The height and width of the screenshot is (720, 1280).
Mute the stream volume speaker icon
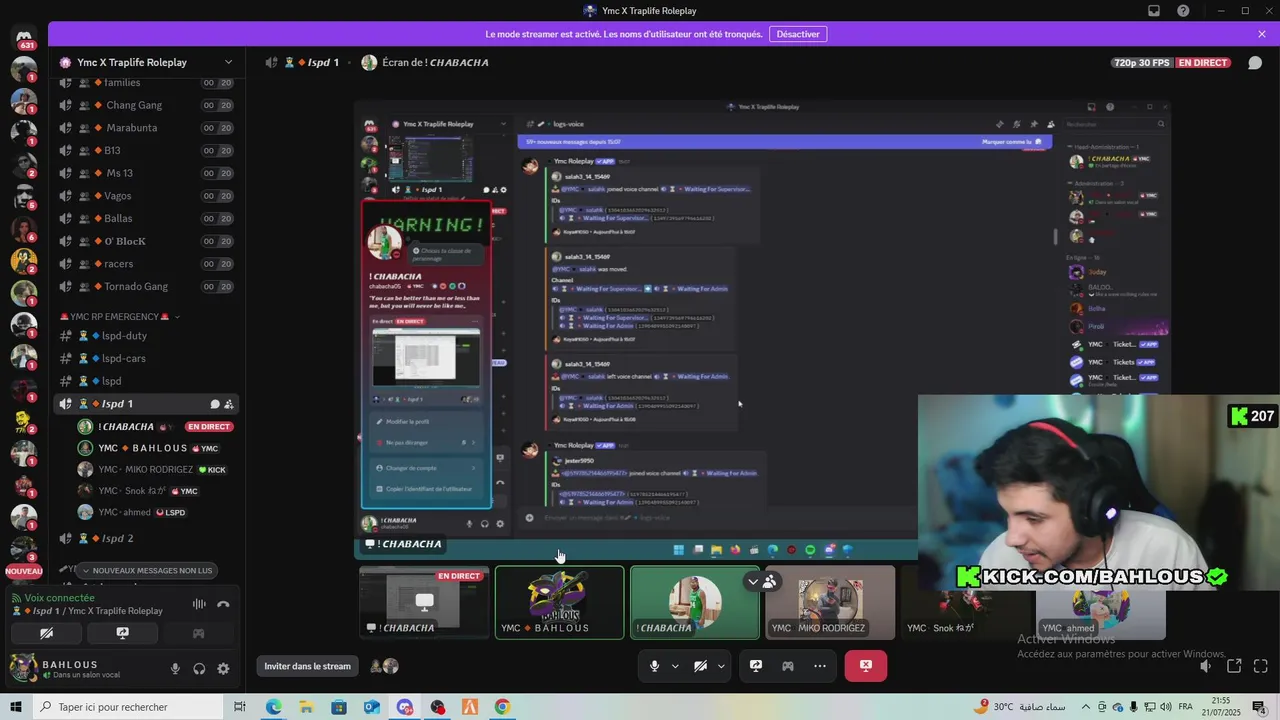click(x=1206, y=666)
